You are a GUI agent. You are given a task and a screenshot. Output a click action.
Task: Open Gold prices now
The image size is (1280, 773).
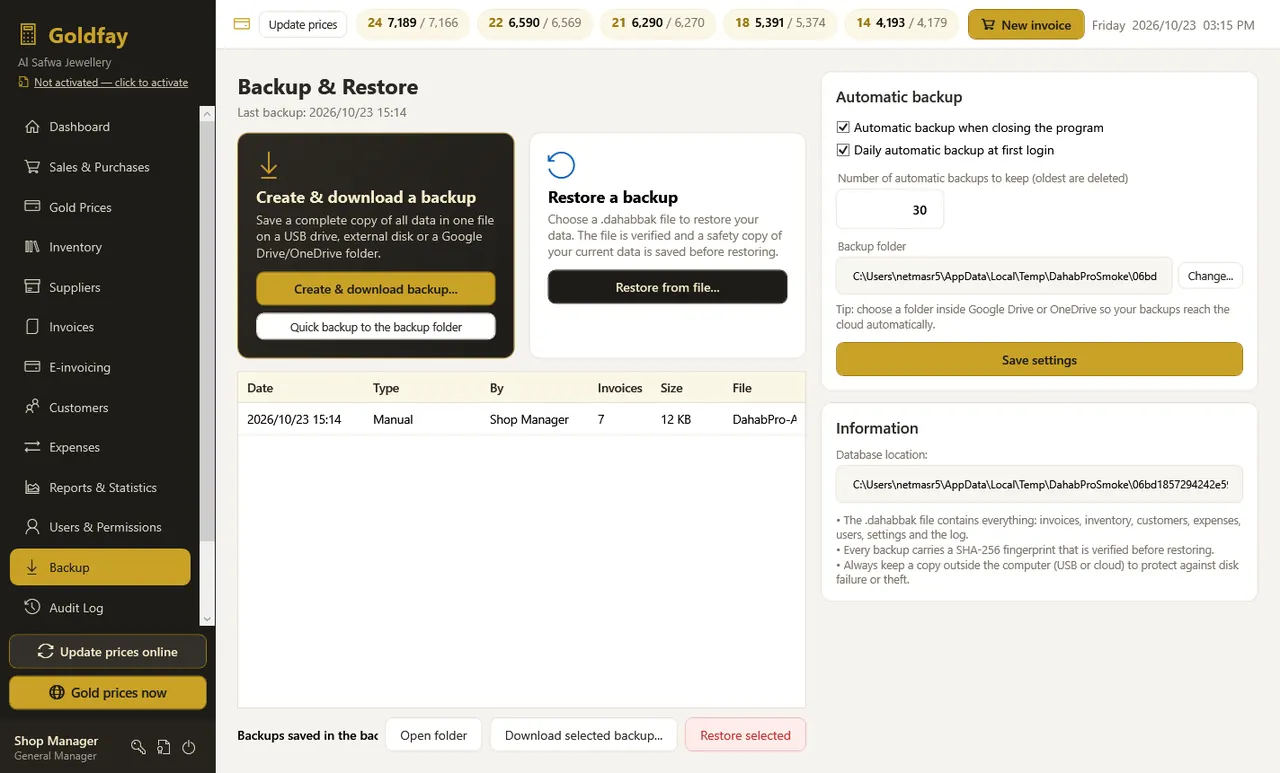[x=108, y=692]
